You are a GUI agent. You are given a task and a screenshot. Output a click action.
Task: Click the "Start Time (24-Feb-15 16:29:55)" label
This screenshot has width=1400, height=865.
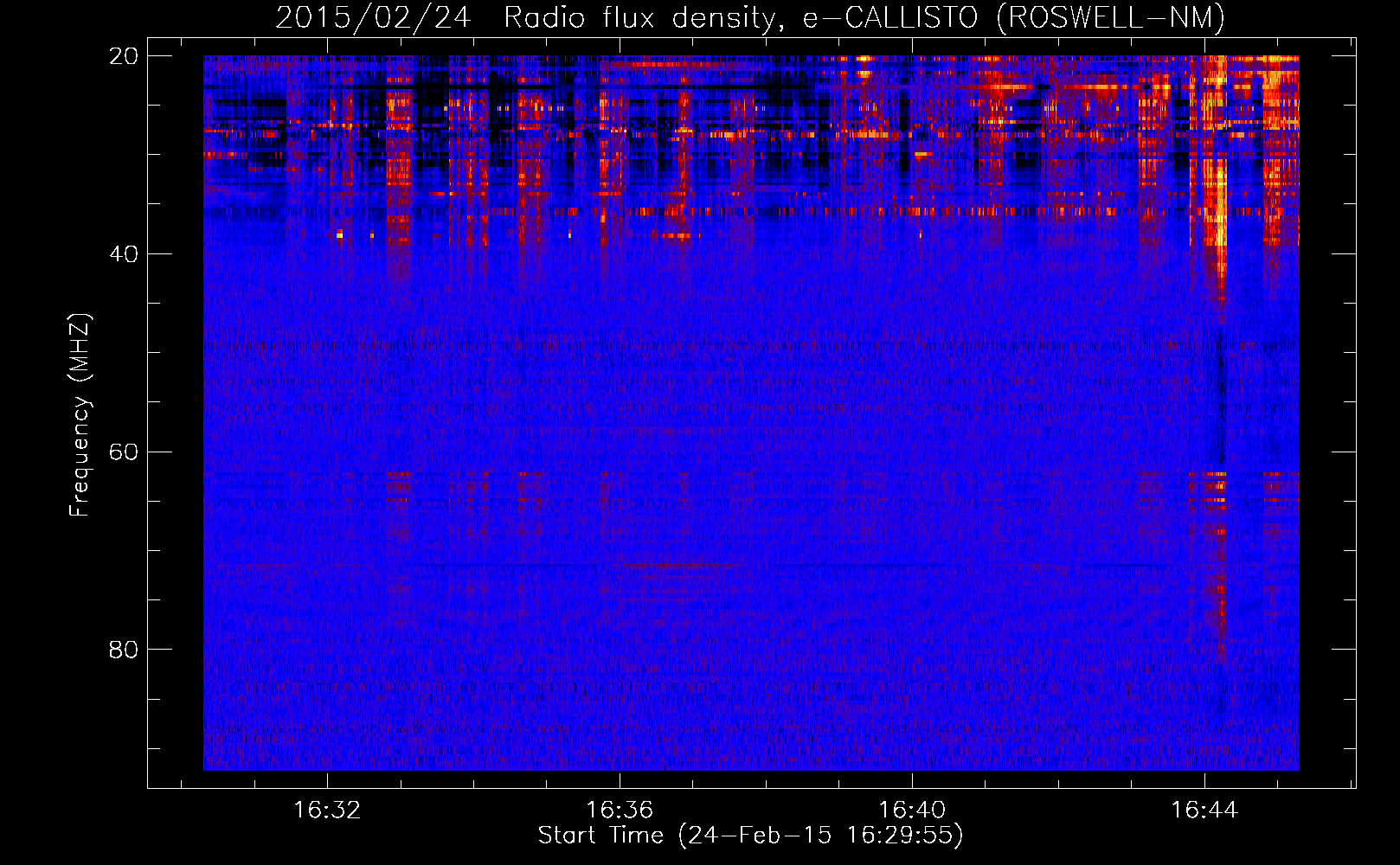[750, 836]
